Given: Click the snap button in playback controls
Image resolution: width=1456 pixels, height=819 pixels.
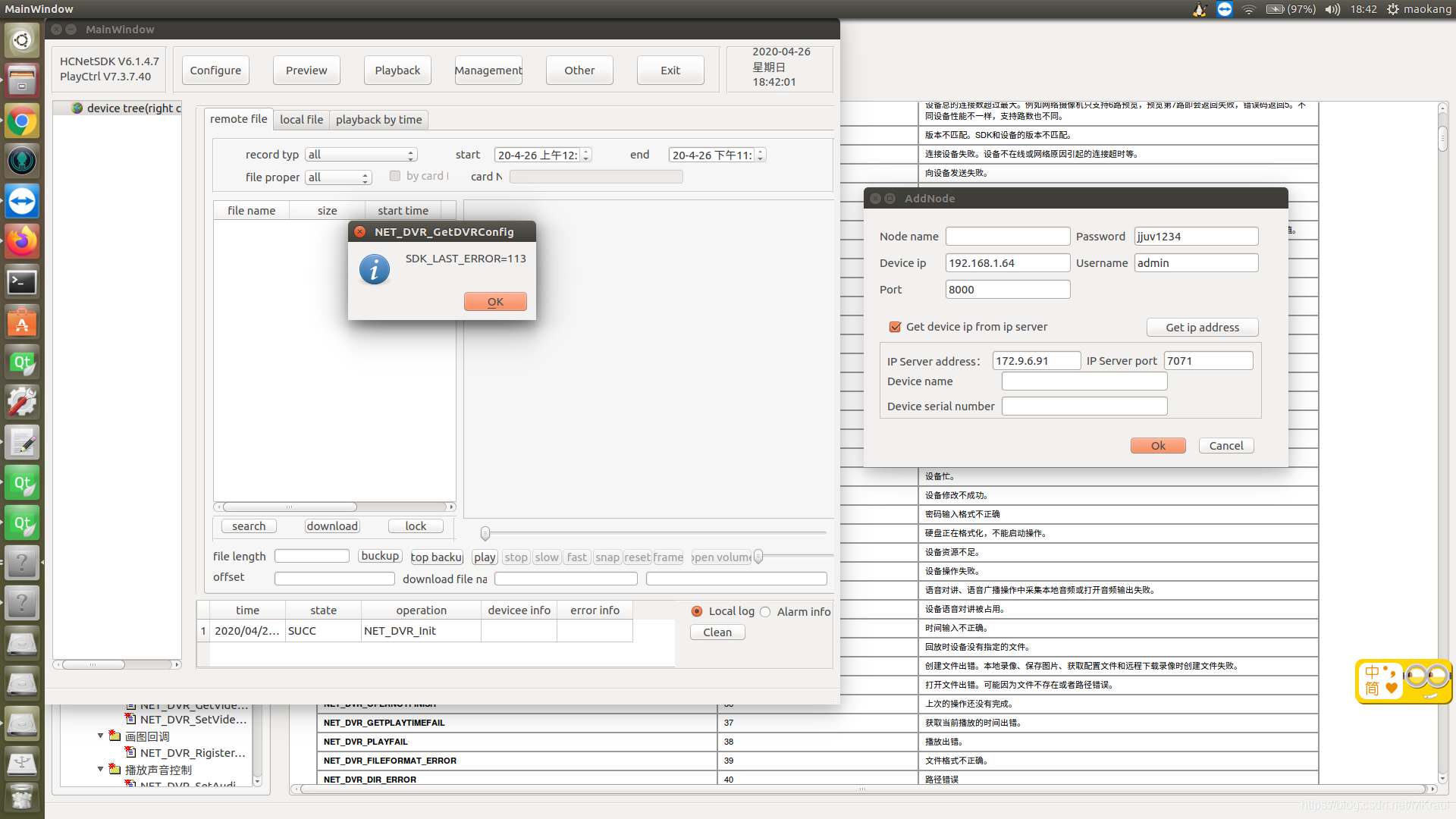Looking at the screenshot, I should point(605,557).
